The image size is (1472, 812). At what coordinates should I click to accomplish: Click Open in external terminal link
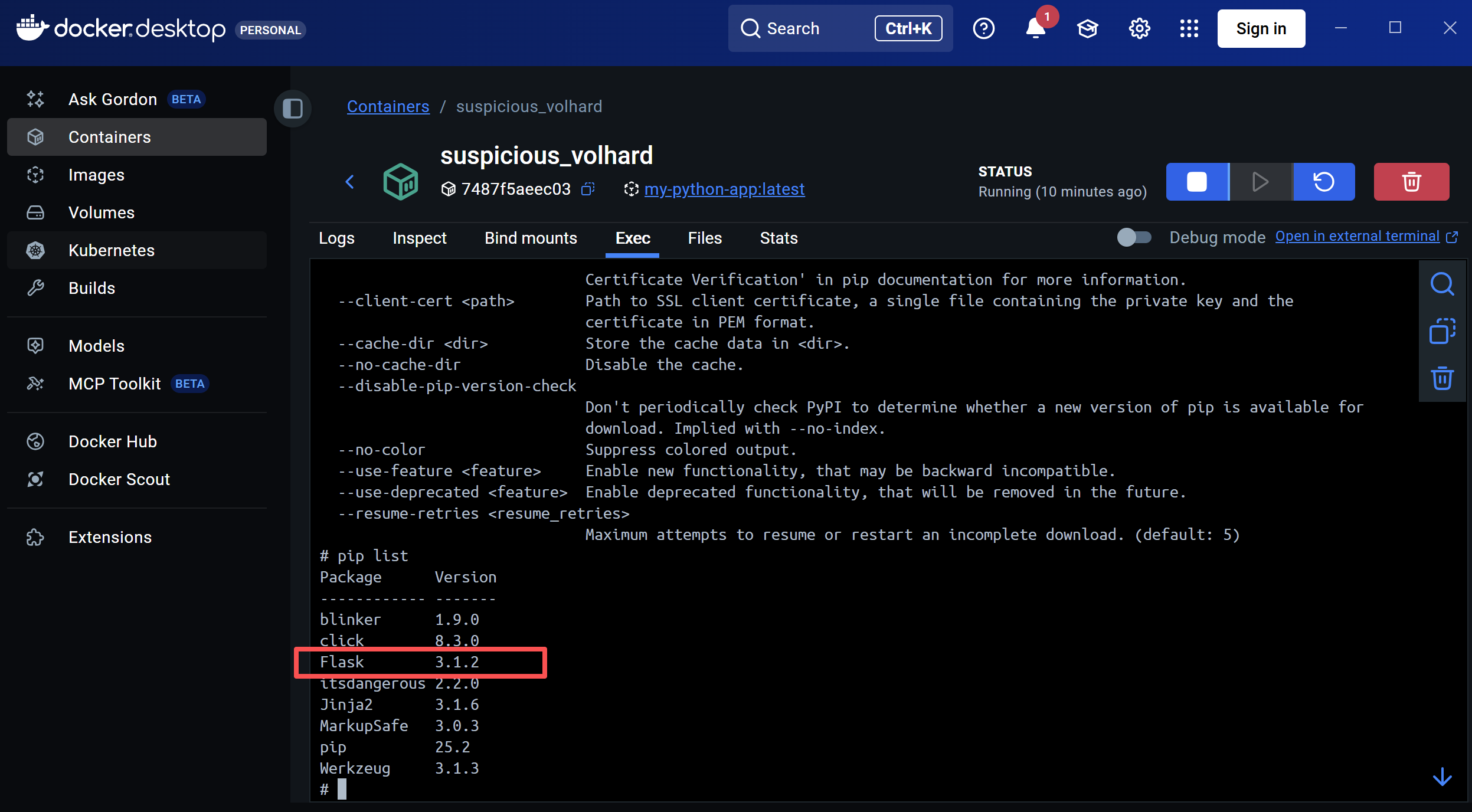1357,236
